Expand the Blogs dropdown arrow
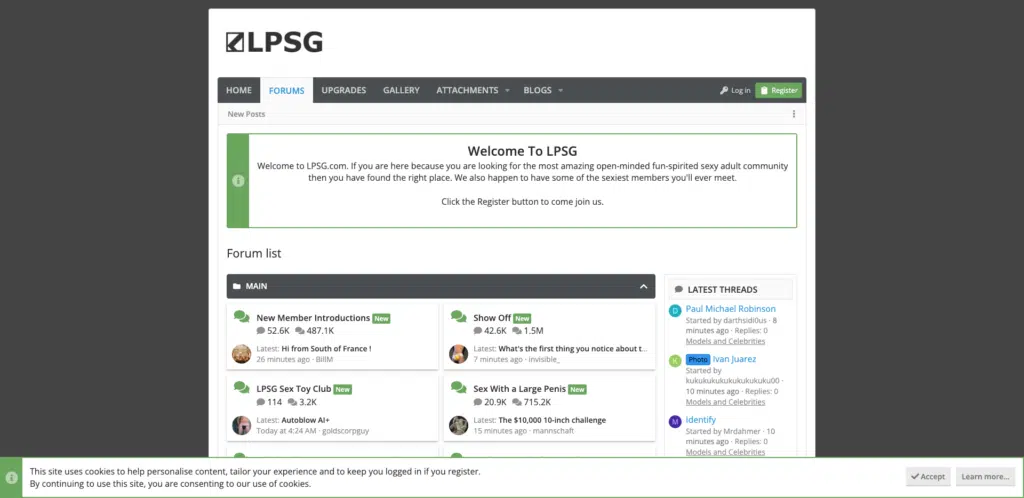Viewport: 1024px width, 498px height. click(x=560, y=91)
